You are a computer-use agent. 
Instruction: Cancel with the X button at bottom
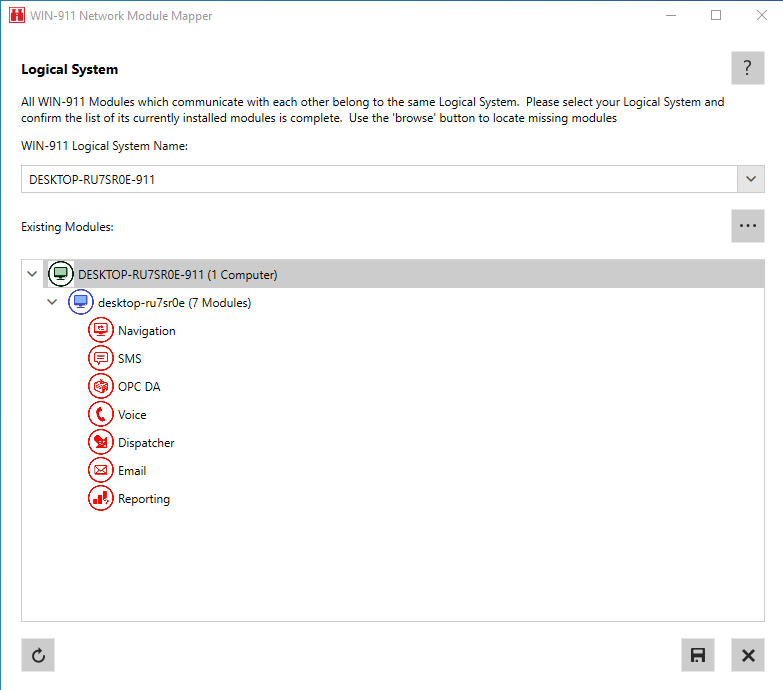coord(748,655)
